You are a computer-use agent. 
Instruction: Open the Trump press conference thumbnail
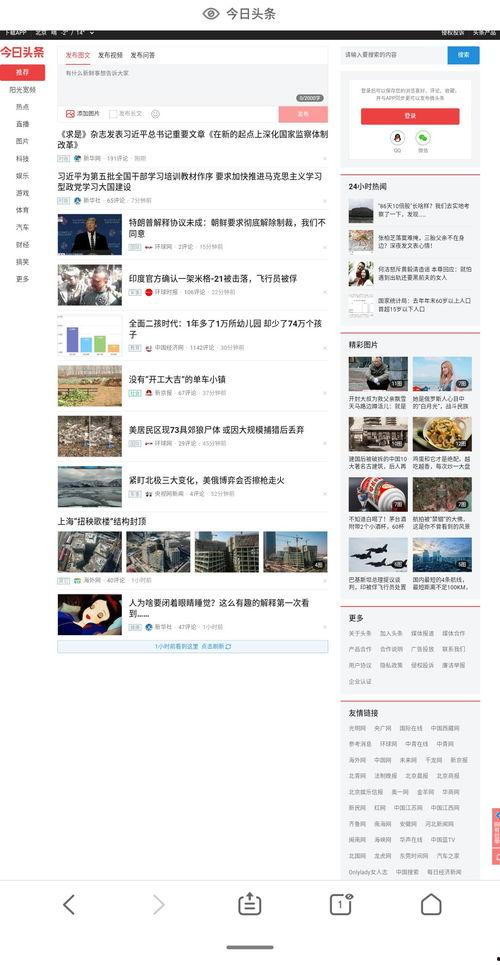click(x=90, y=234)
